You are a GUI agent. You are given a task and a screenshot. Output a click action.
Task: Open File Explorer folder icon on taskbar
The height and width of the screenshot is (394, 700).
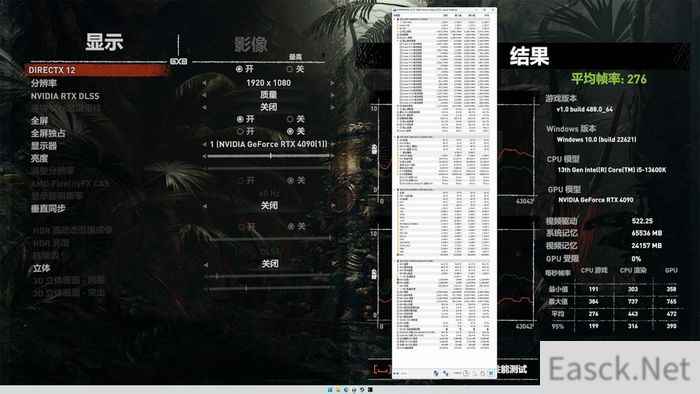coord(338,390)
